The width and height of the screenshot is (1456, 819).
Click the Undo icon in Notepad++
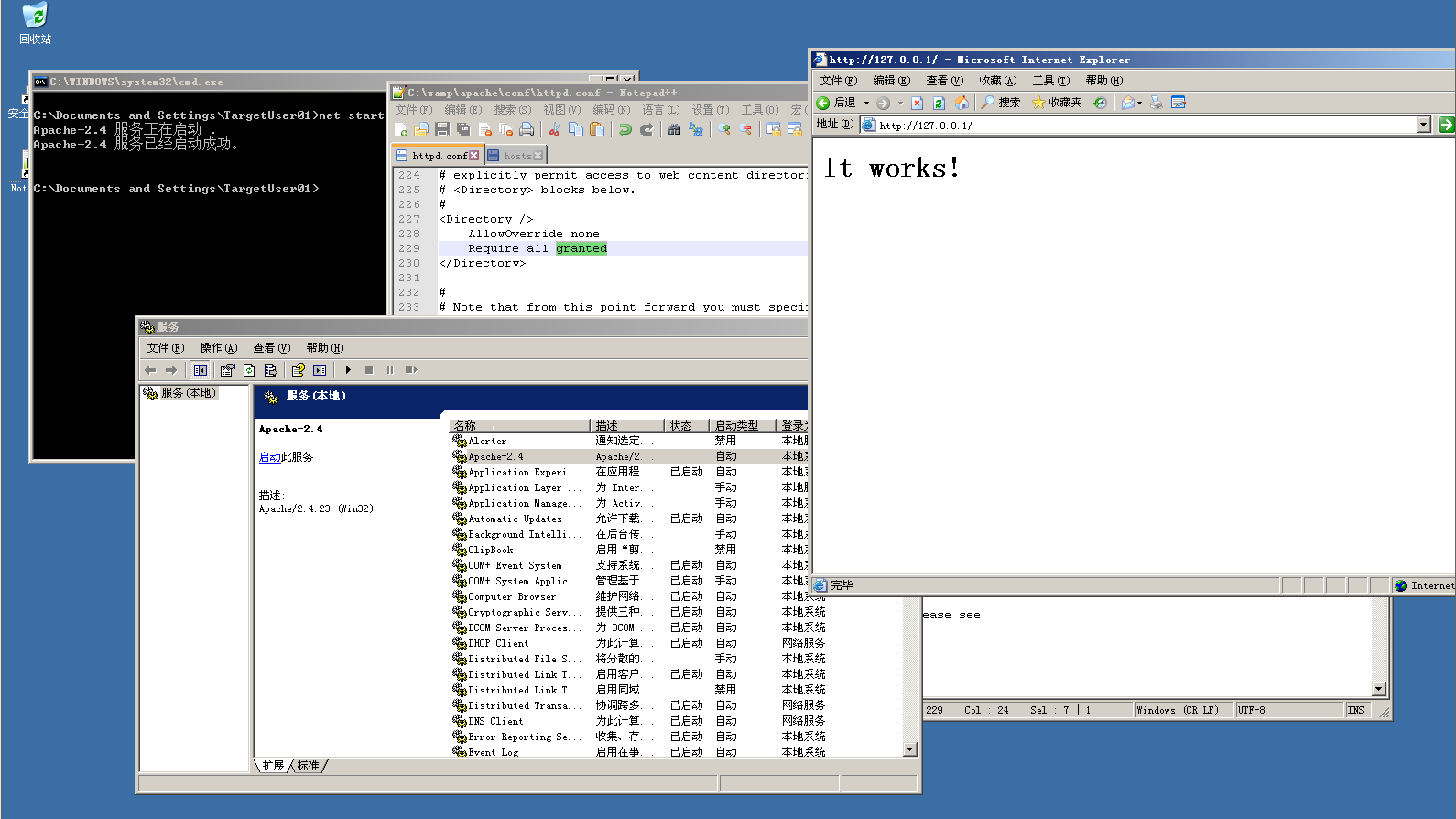point(625,130)
